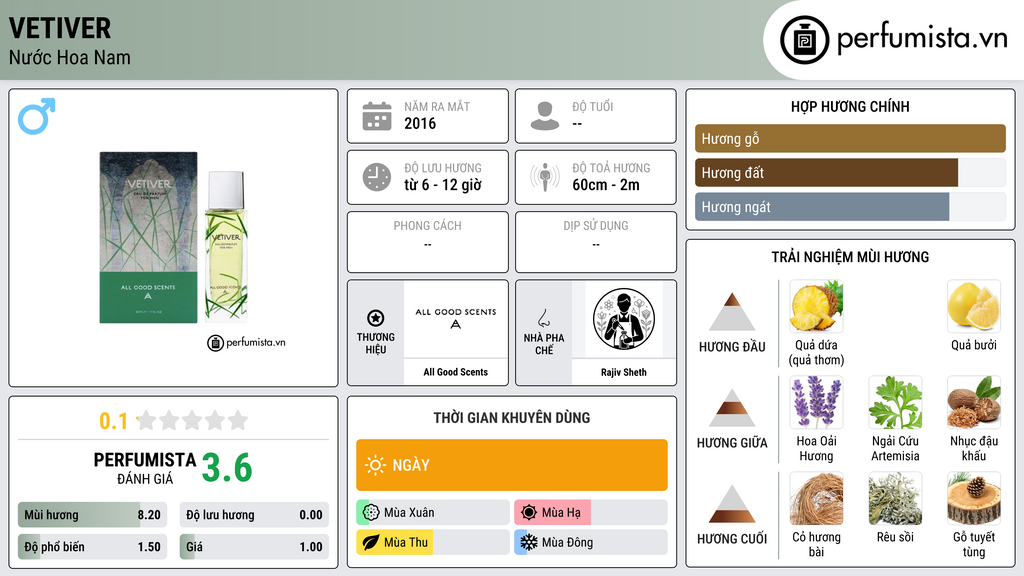Click the Hương giữa pyramid icon
Image resolution: width=1024 pixels, height=576 pixels.
tap(732, 408)
